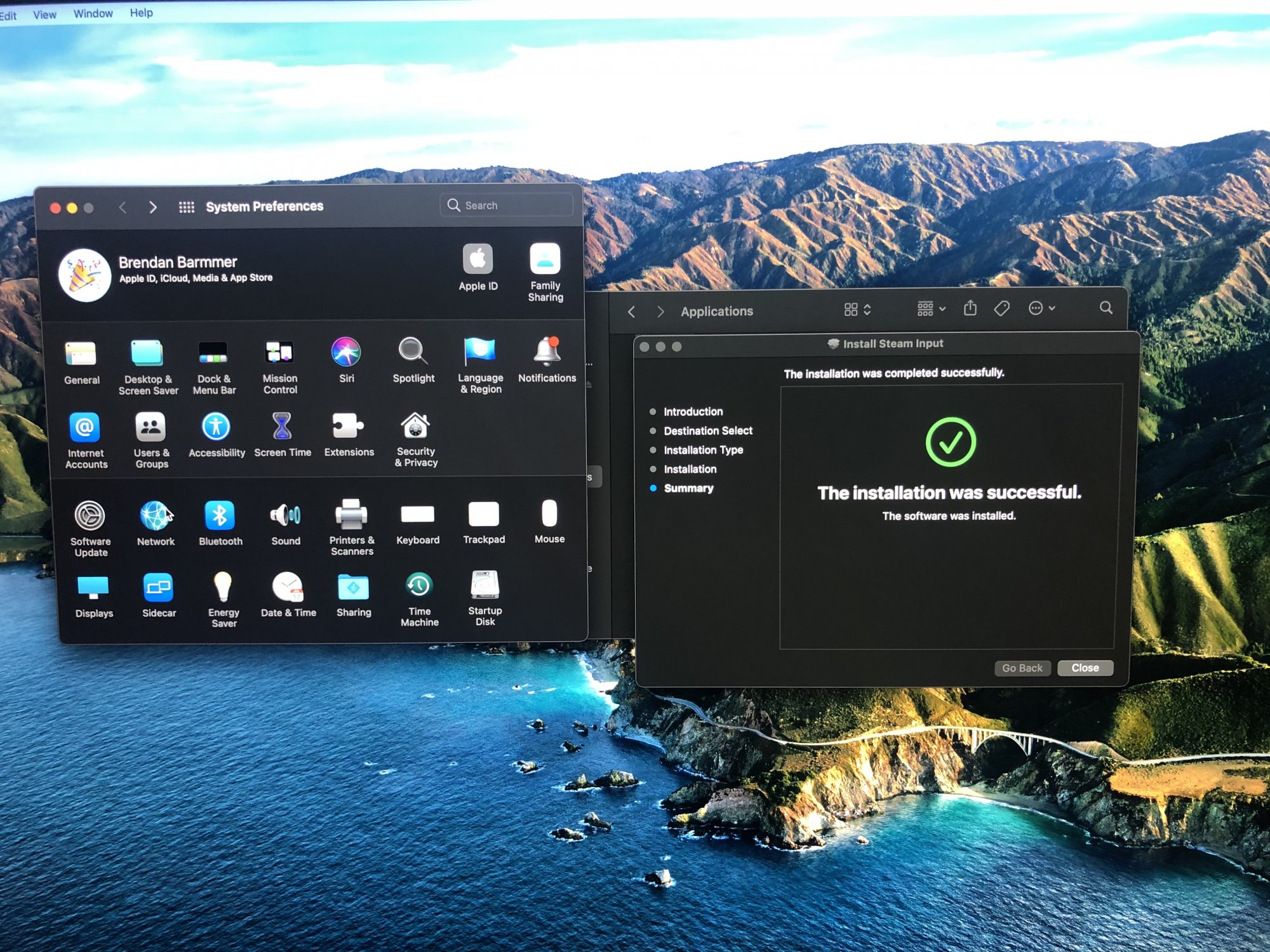Open Printers & Scanners pane
The height and width of the screenshot is (952, 1270).
tap(351, 515)
